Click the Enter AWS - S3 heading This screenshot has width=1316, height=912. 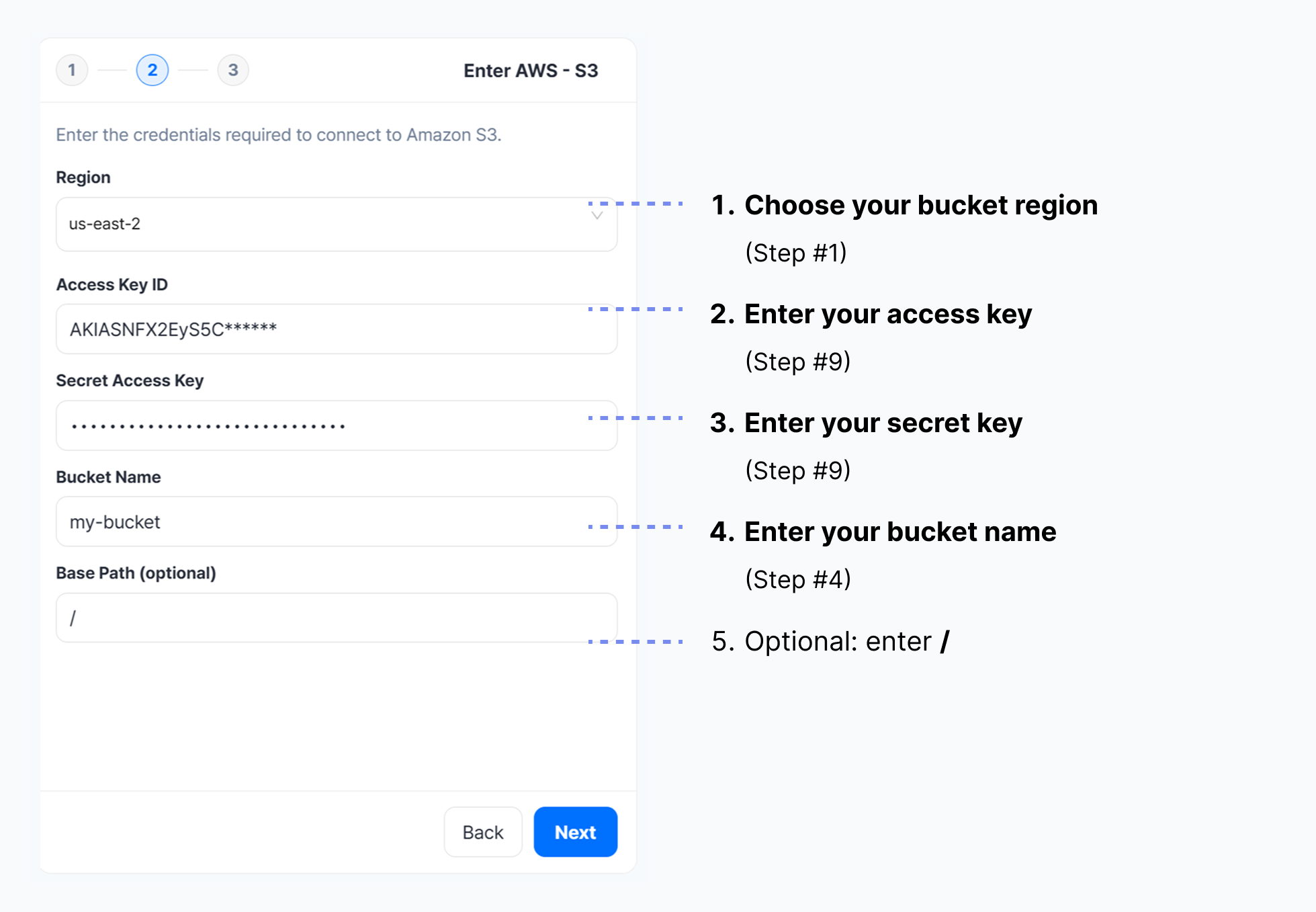[530, 71]
